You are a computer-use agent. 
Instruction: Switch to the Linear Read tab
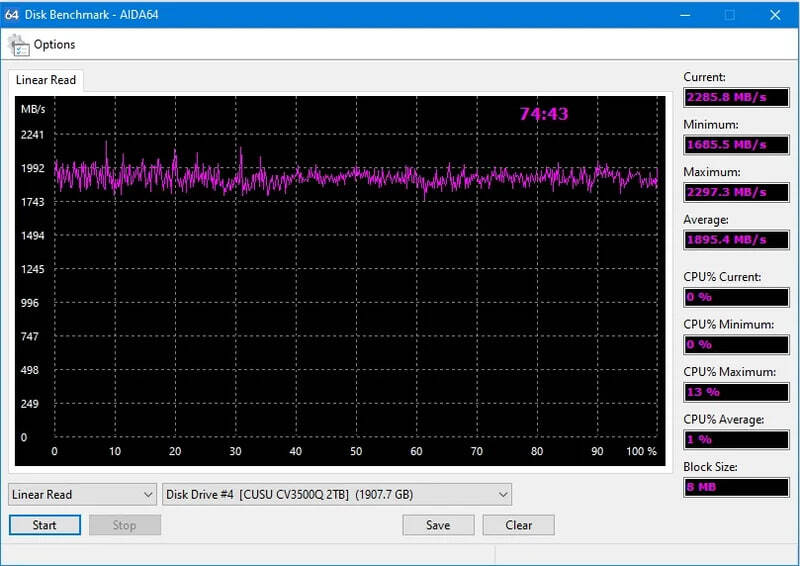tap(45, 80)
